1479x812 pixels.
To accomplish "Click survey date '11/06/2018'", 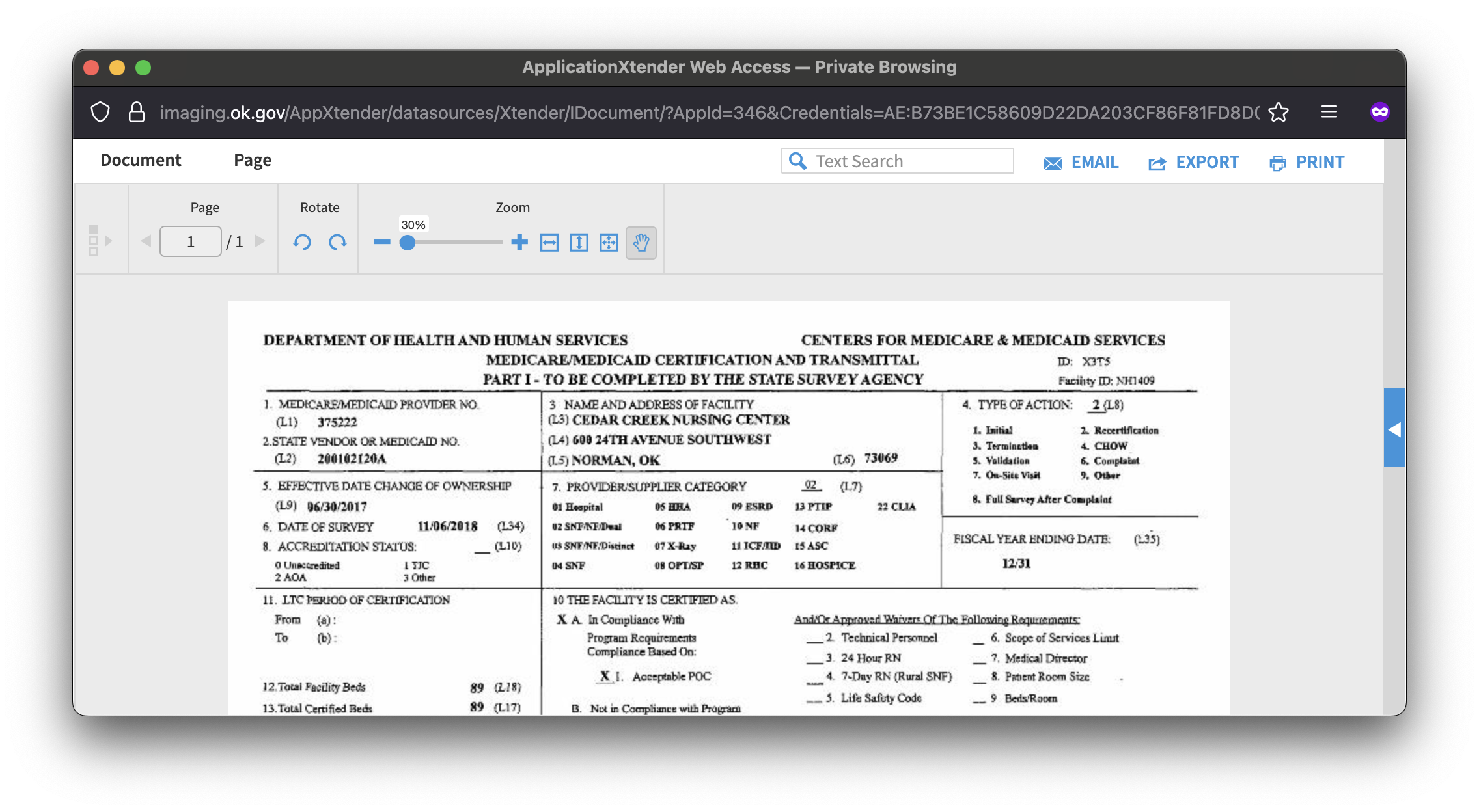I will click(447, 526).
